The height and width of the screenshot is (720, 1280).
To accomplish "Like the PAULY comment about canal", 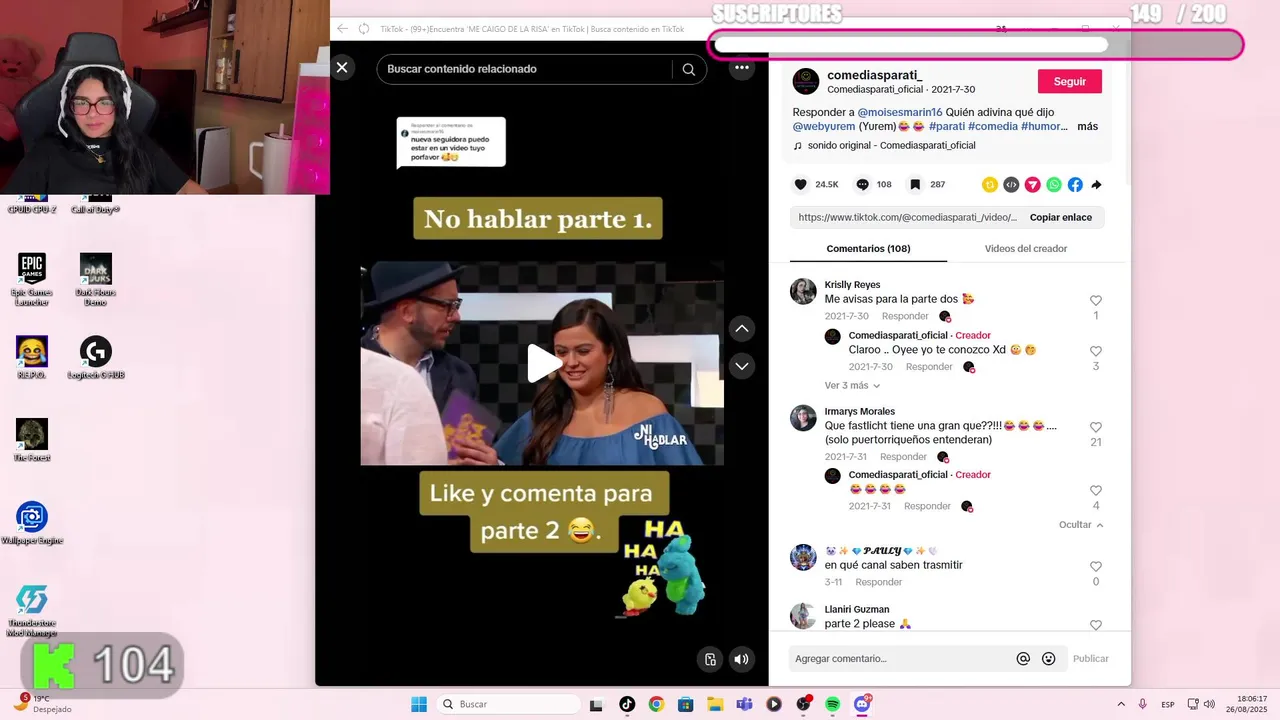I will tap(1095, 567).
